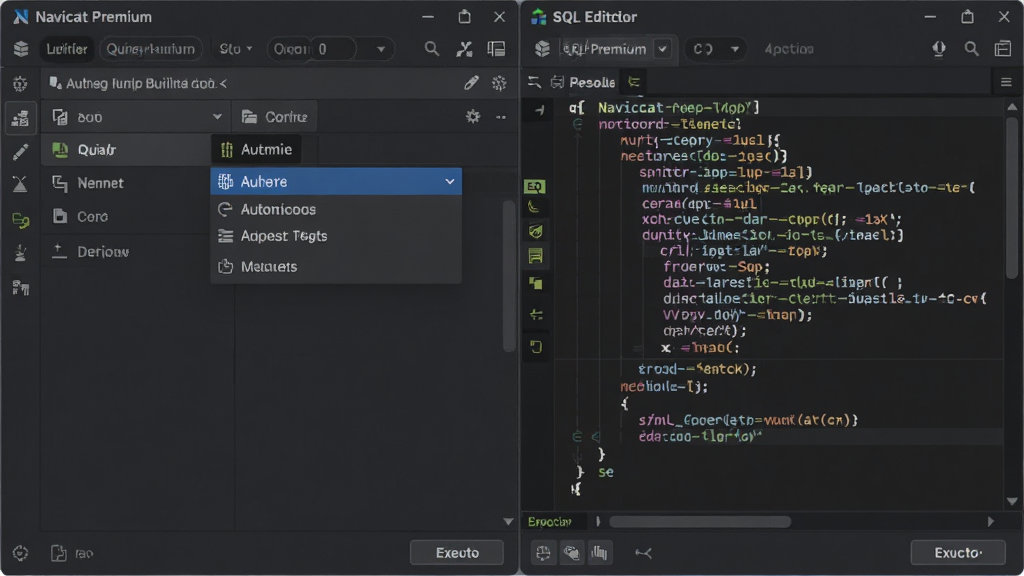Click the chat bubbles icon in SQL Editor footer
1024x576 pixels.
[x=571, y=553]
